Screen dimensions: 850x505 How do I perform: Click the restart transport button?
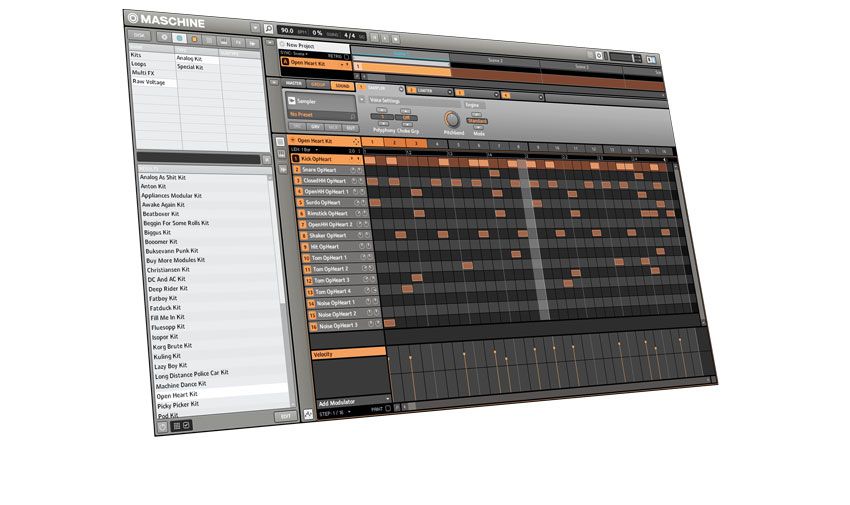375,37
